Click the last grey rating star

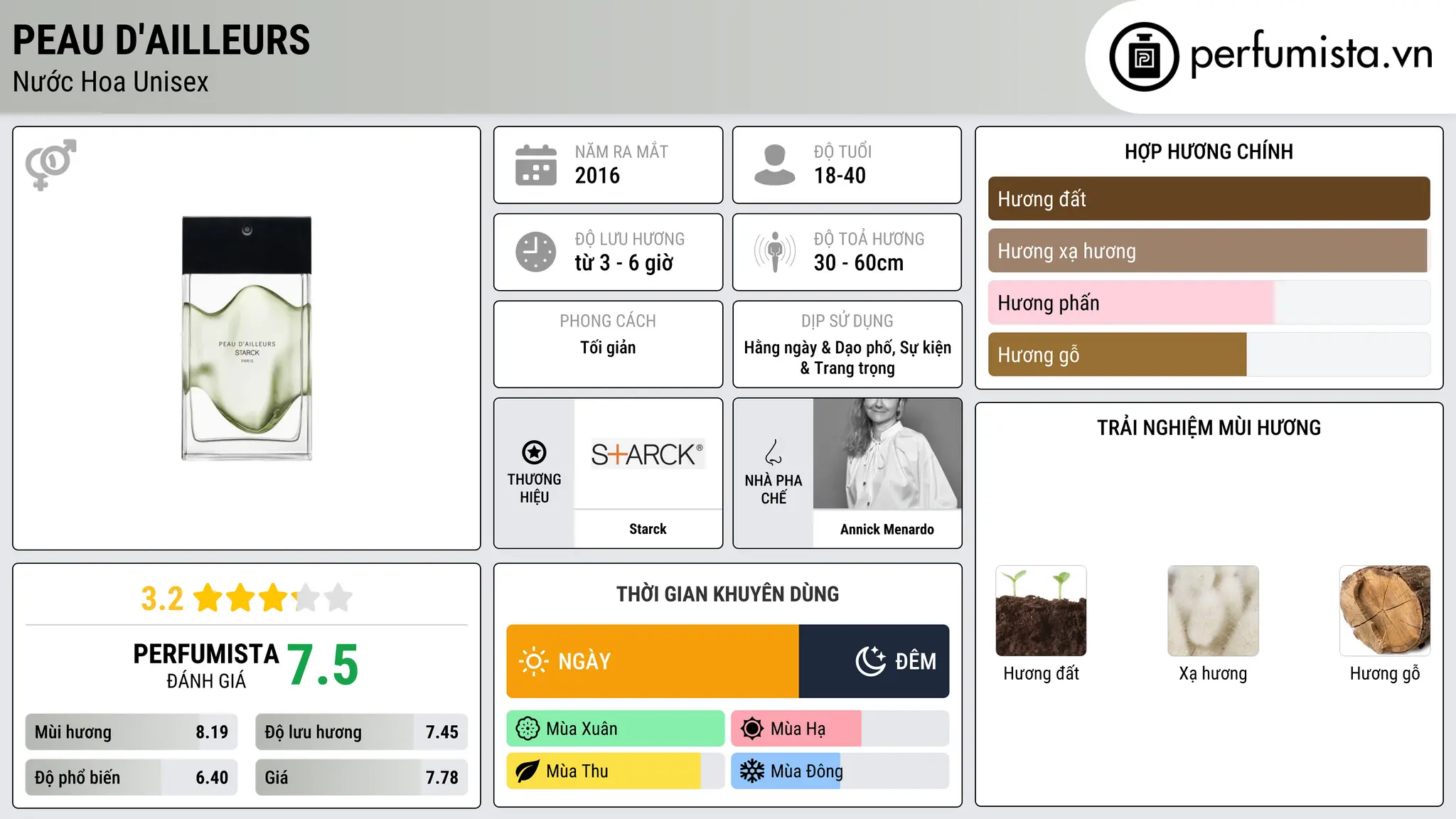point(338,598)
